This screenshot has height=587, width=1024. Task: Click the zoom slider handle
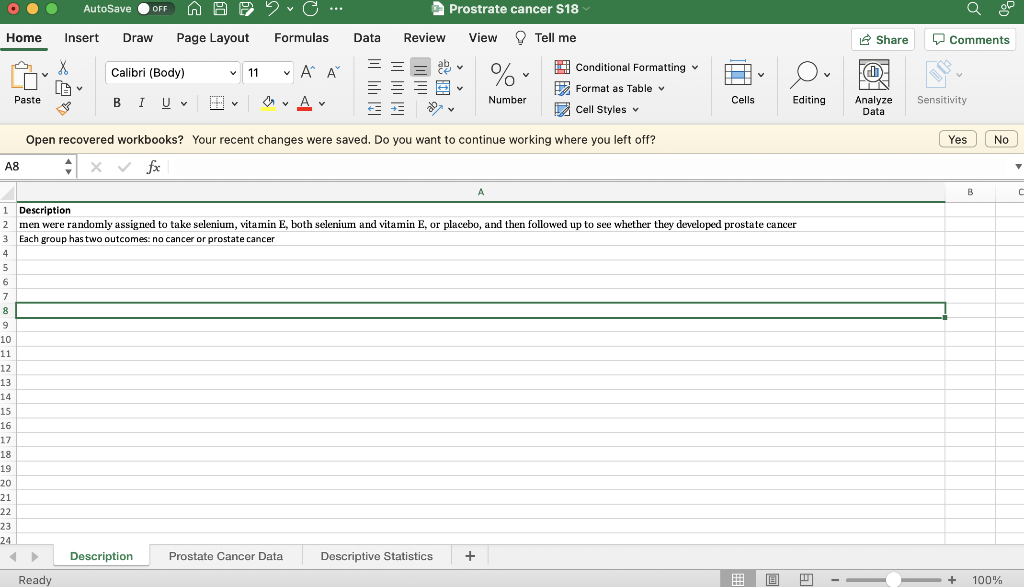point(893,580)
